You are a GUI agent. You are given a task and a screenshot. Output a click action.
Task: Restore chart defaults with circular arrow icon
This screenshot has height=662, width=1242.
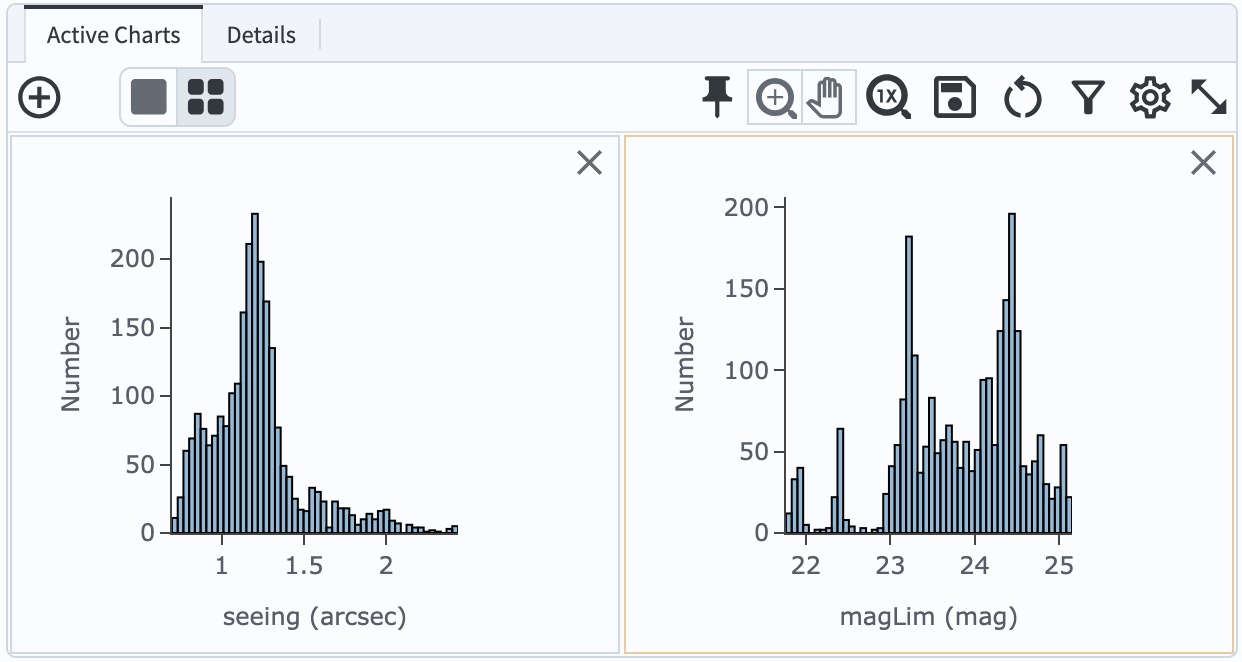click(1022, 98)
